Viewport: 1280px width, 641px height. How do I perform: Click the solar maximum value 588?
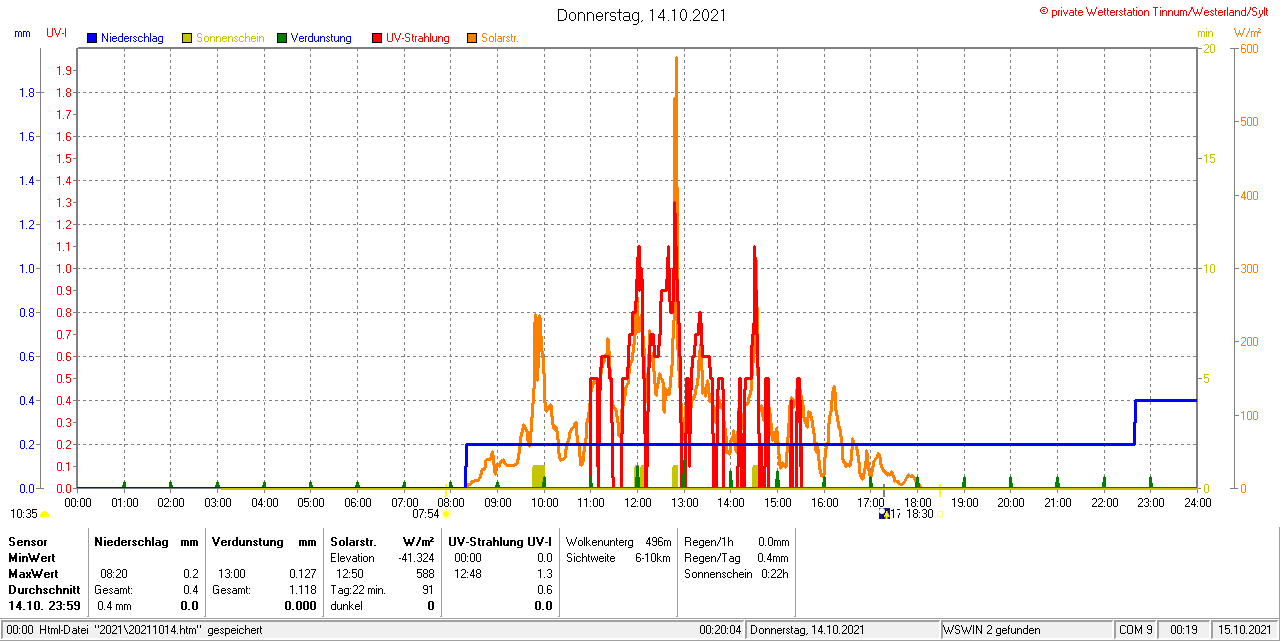coord(425,574)
